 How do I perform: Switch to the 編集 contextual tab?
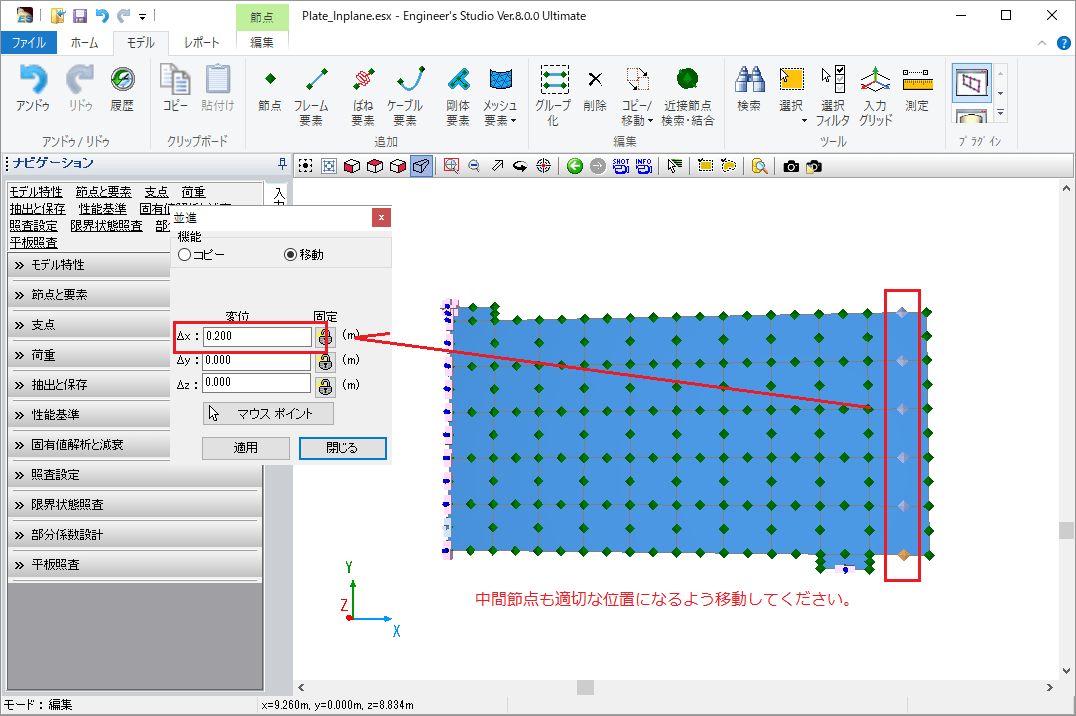pos(261,43)
